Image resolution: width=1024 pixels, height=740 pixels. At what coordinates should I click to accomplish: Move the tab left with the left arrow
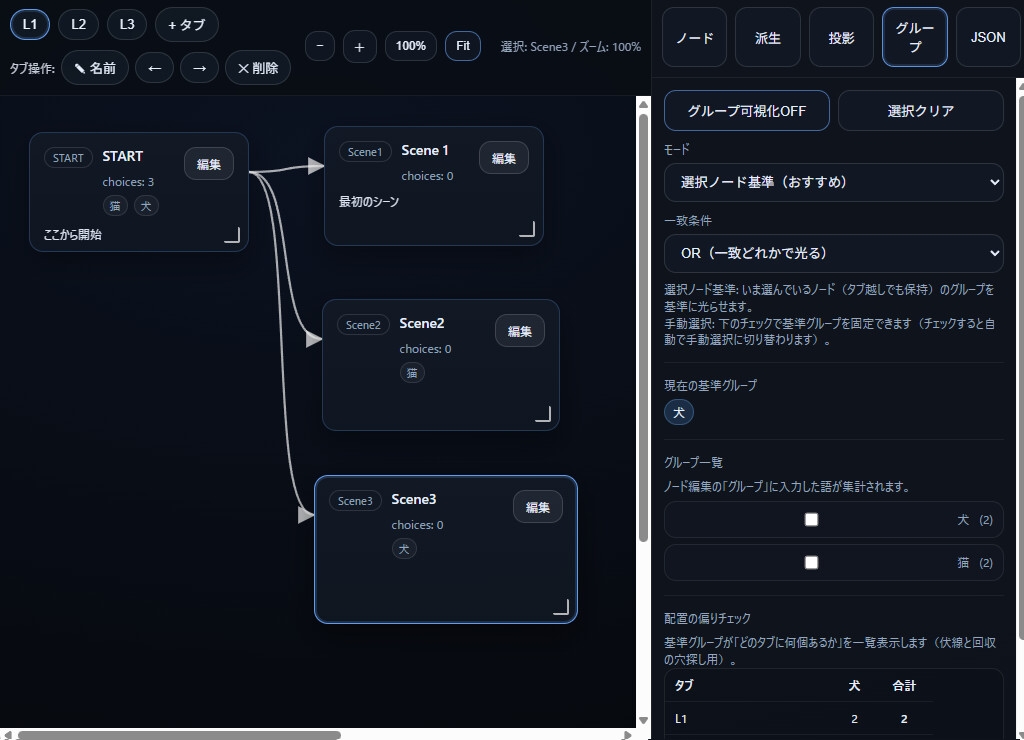154,68
